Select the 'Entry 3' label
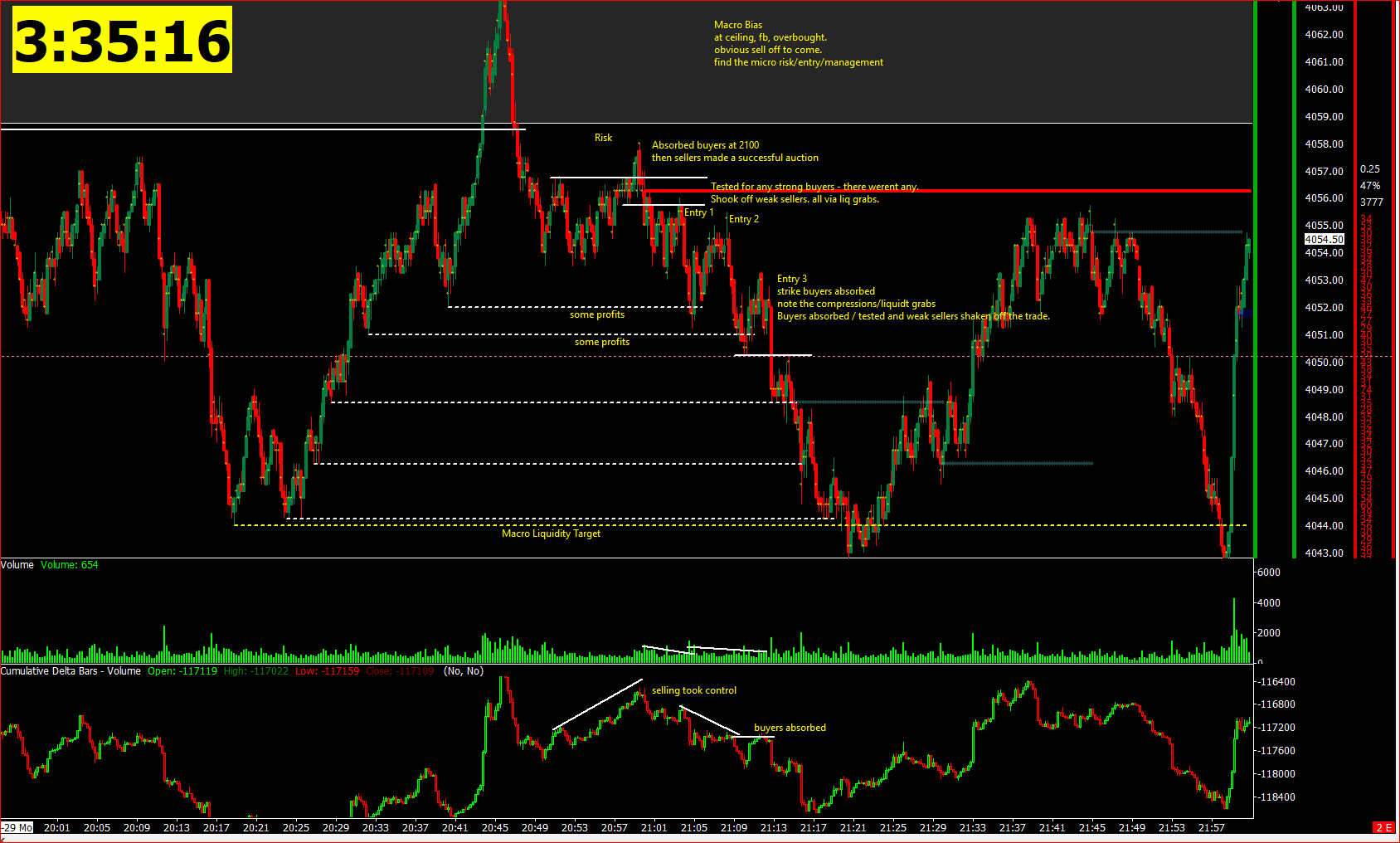This screenshot has width=1400, height=843. pos(792,279)
